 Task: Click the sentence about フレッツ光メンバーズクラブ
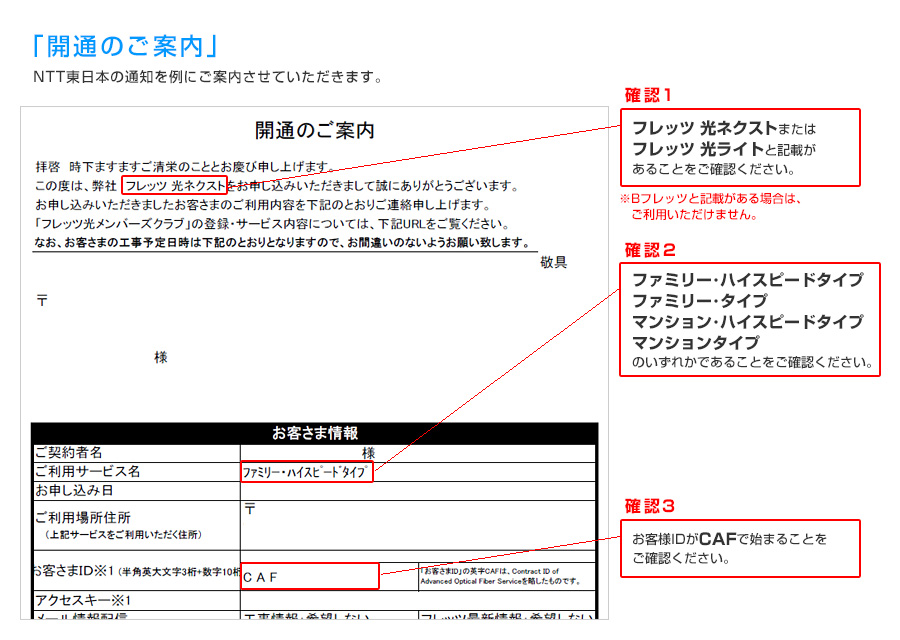tap(271, 223)
